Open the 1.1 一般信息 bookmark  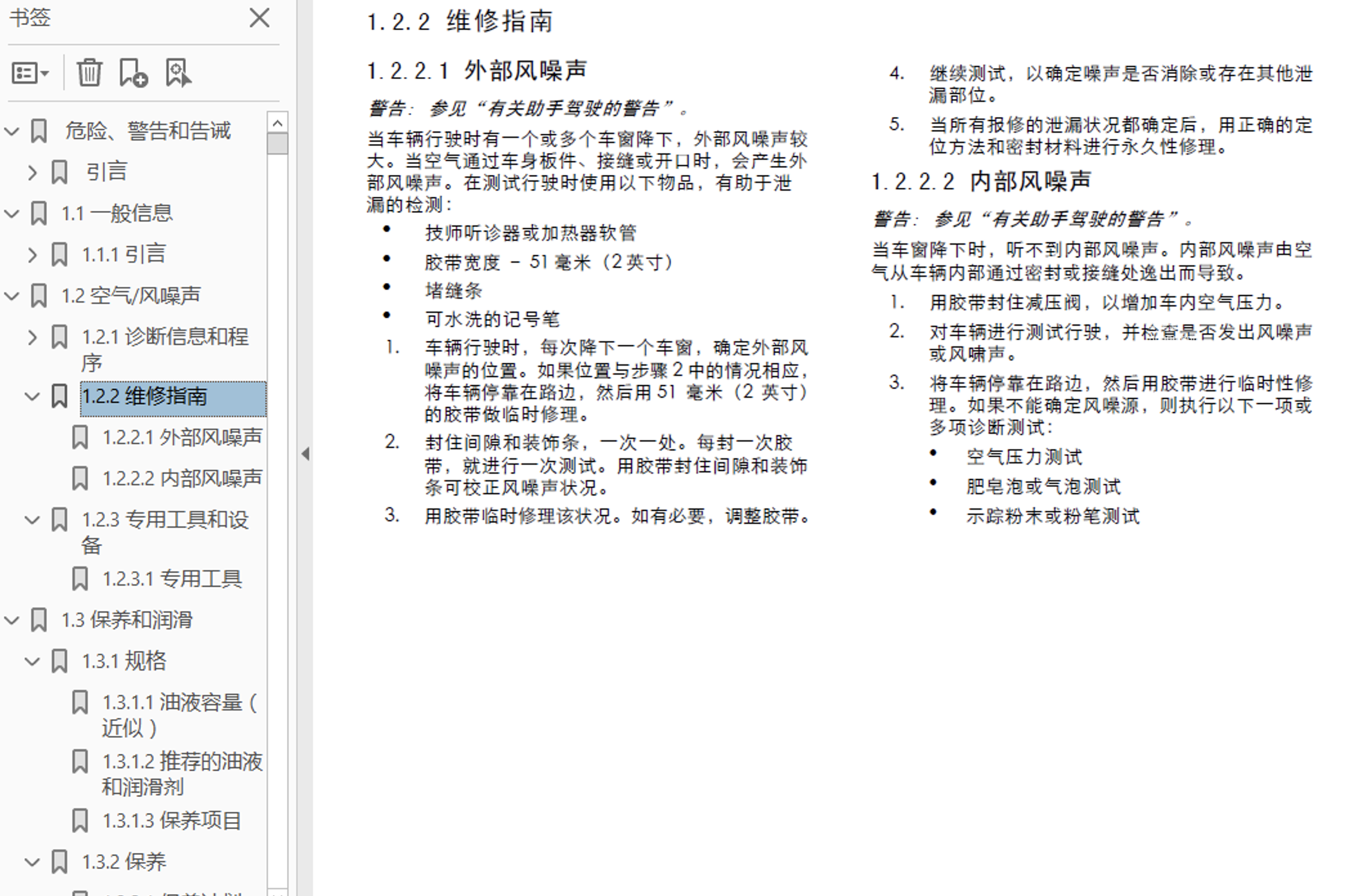coord(117,213)
